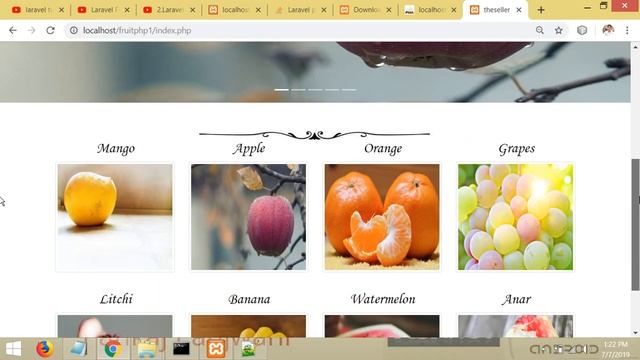This screenshot has width=640, height=360.
Task: Open the Orange fruit image
Action: (382, 217)
